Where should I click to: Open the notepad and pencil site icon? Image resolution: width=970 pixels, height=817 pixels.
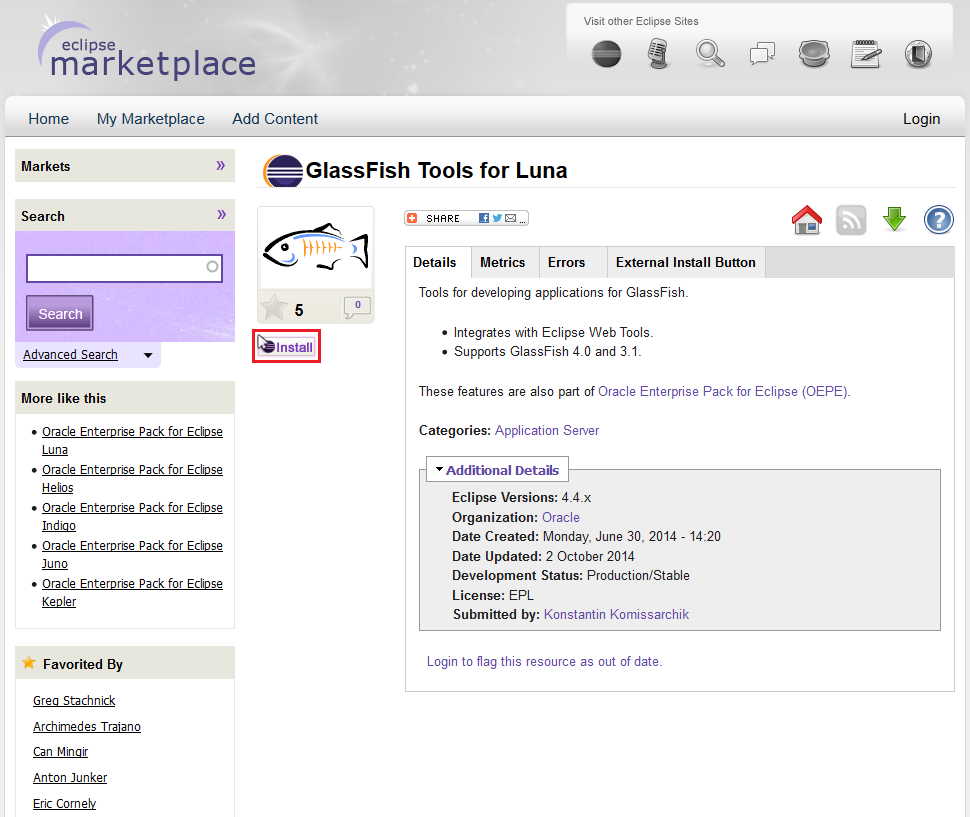pos(866,54)
